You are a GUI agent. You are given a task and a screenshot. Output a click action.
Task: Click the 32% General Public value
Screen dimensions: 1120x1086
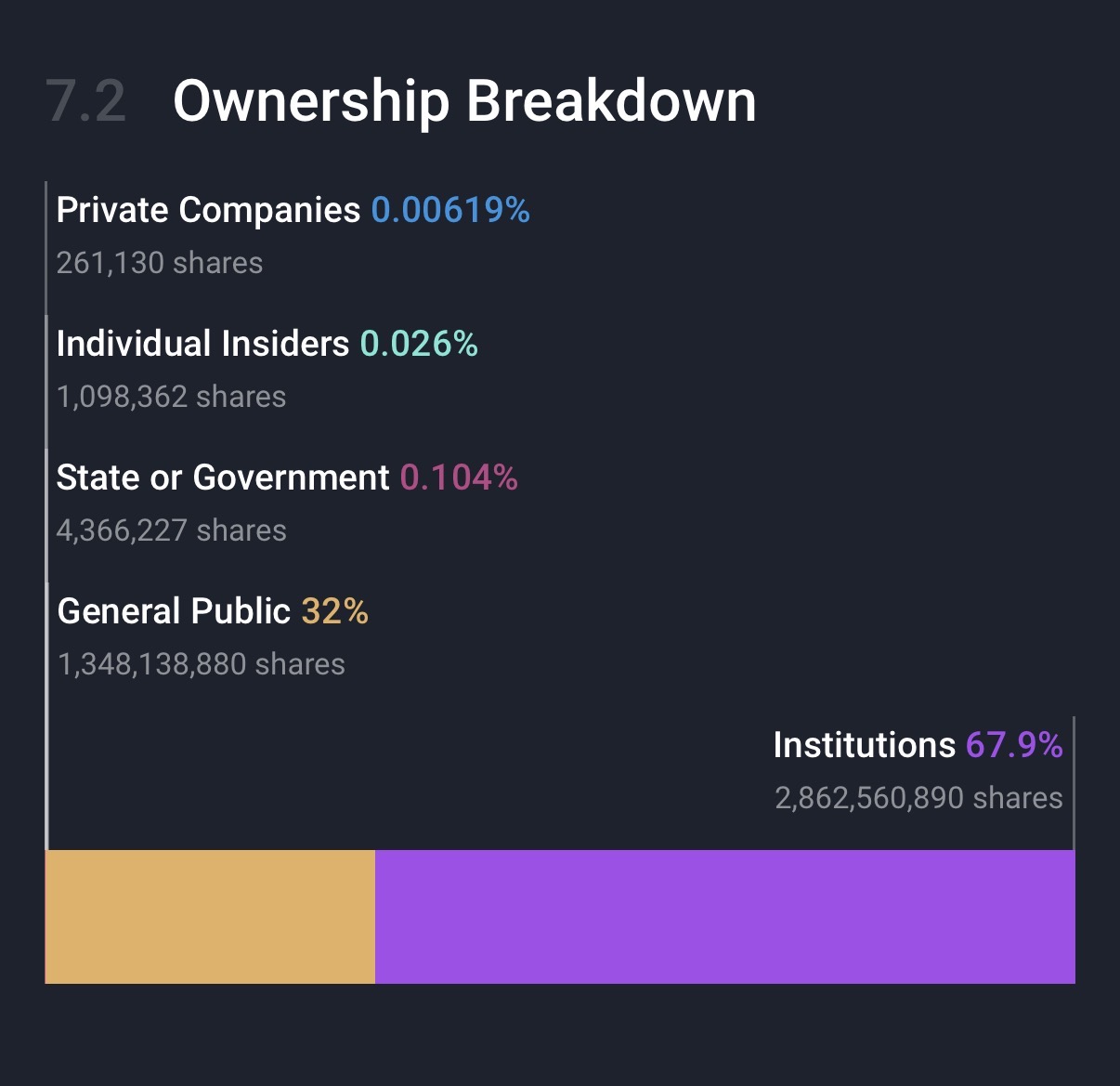tap(334, 611)
